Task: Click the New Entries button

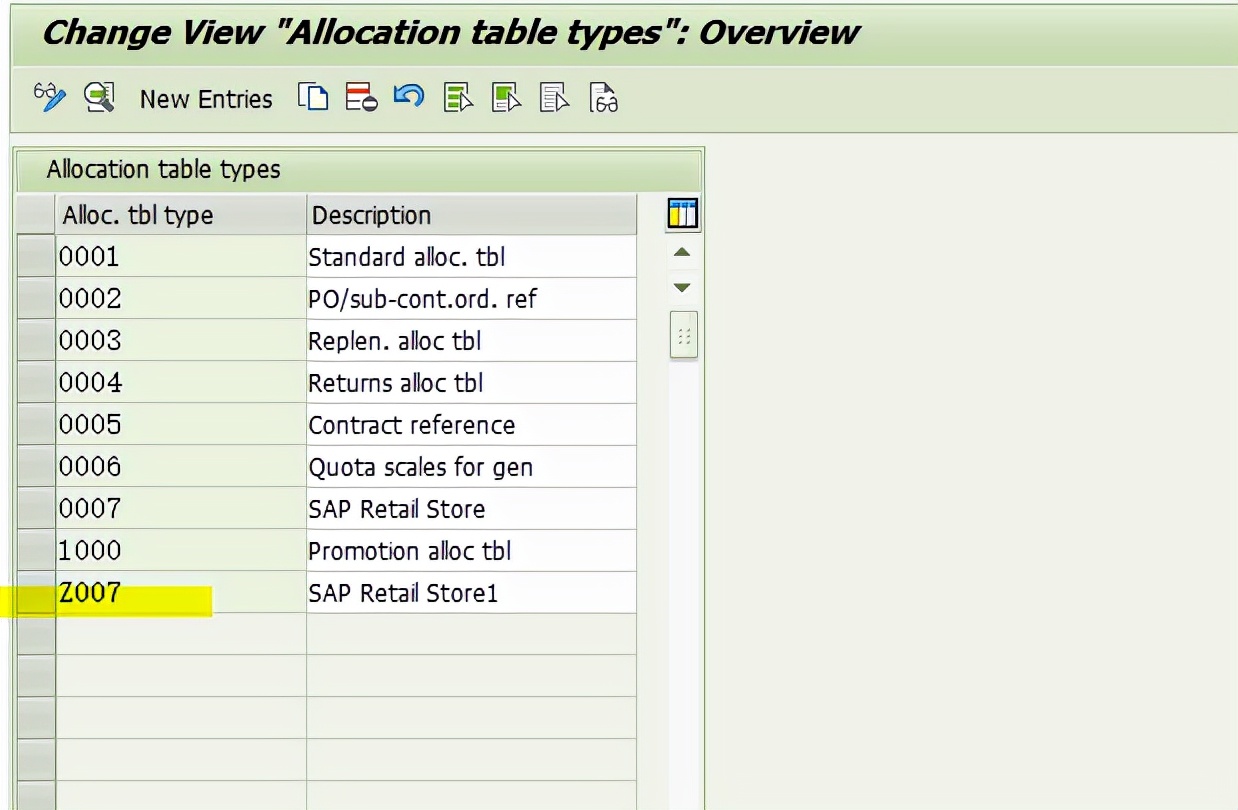Action: pos(206,98)
